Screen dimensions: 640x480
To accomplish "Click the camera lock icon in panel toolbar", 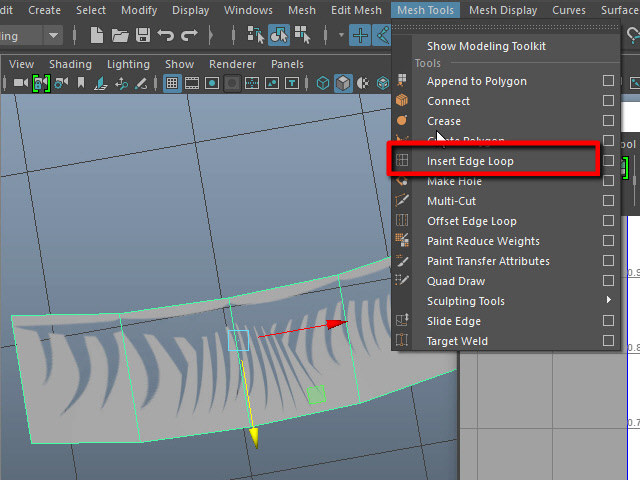I will point(41,84).
